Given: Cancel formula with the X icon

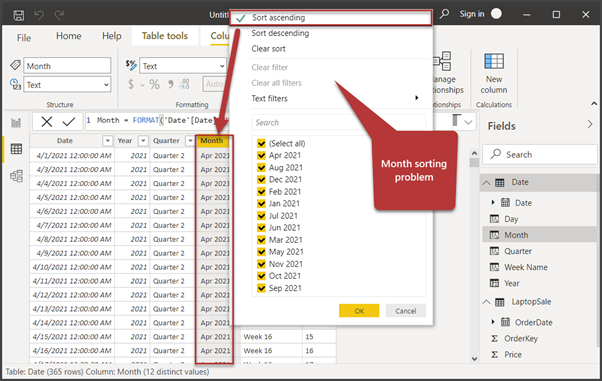Looking at the screenshot, I should [x=47, y=122].
